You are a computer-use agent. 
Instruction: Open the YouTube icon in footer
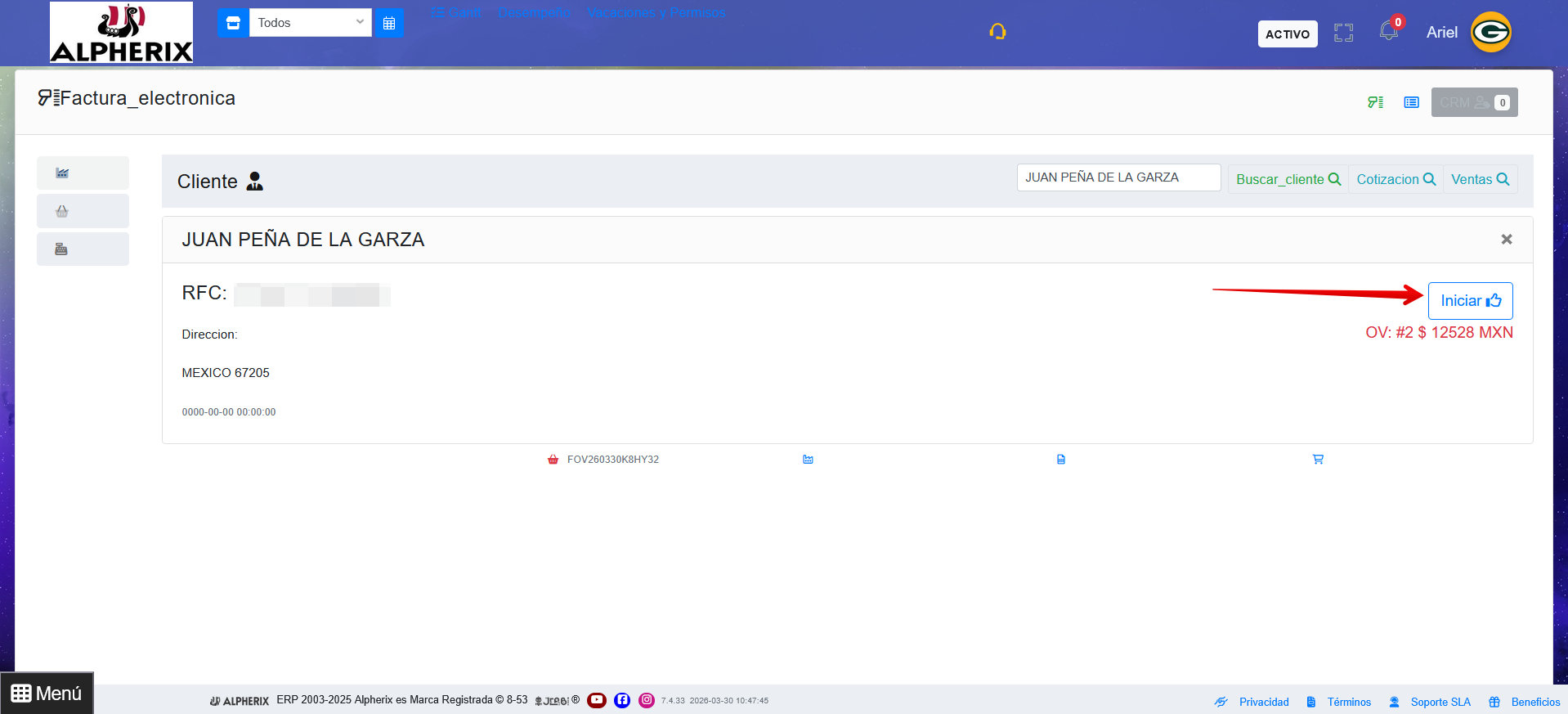pyautogui.click(x=597, y=700)
